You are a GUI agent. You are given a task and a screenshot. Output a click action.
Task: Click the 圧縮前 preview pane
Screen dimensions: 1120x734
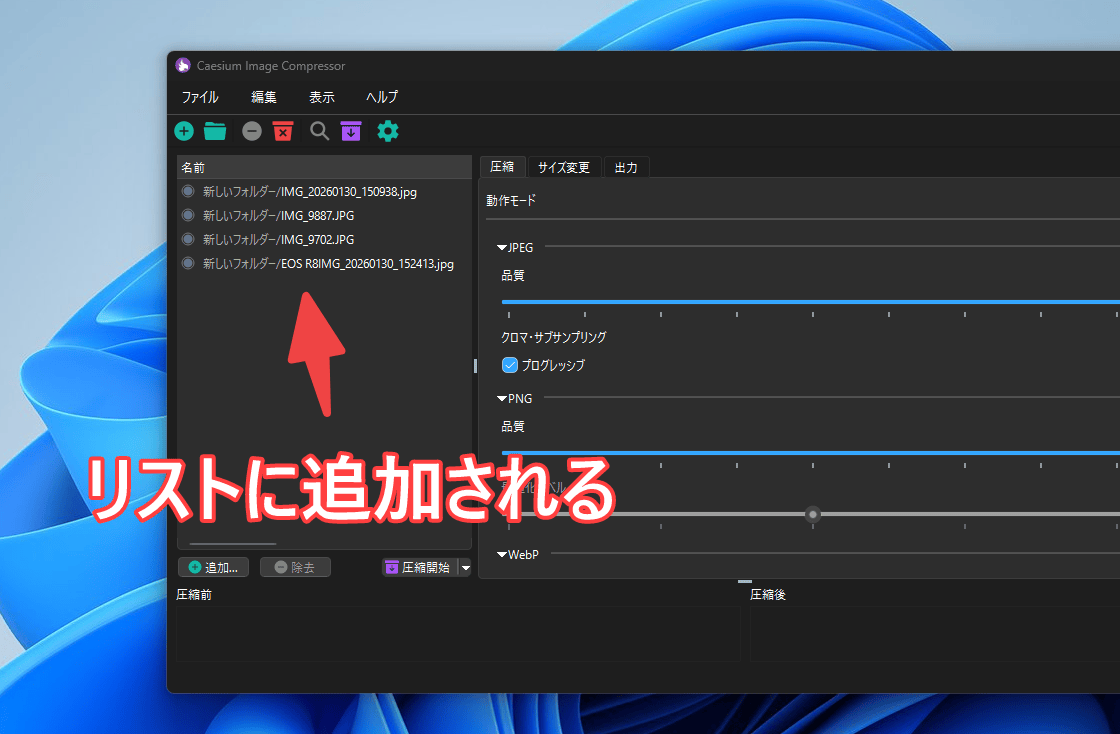coord(458,633)
